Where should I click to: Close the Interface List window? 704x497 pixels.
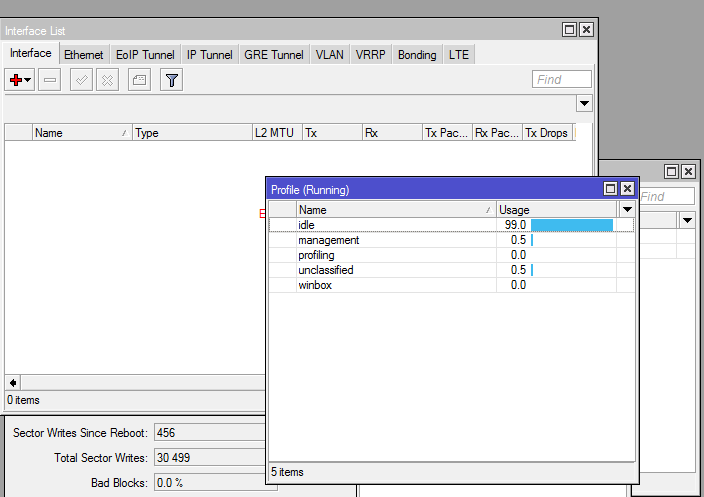pyautogui.click(x=586, y=30)
